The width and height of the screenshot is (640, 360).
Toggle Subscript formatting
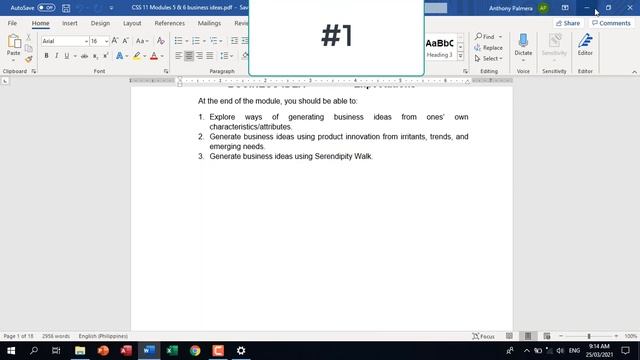pyautogui.click(x=95, y=56)
